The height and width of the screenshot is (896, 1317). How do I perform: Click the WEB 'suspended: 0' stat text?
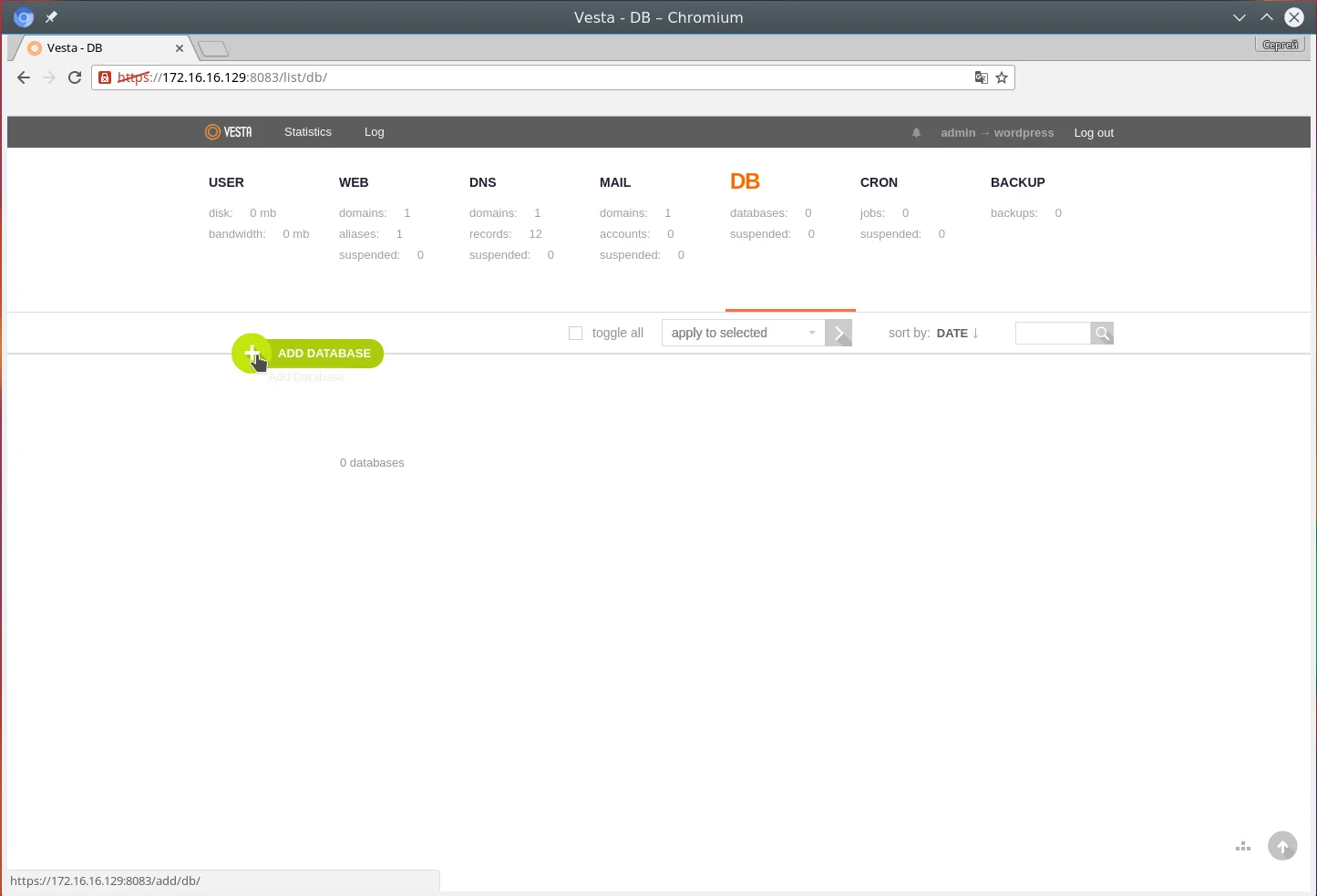click(382, 255)
